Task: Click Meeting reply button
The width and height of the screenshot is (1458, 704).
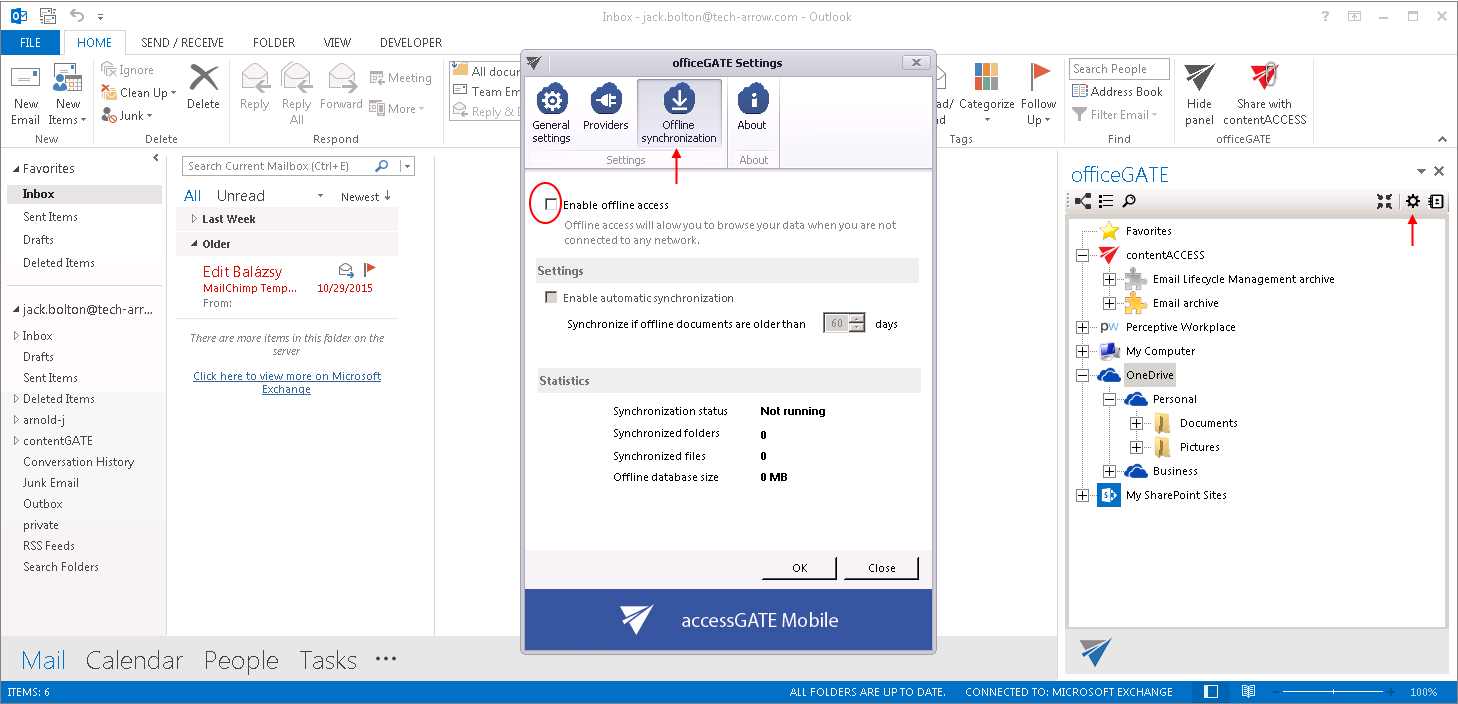Action: 400,78
